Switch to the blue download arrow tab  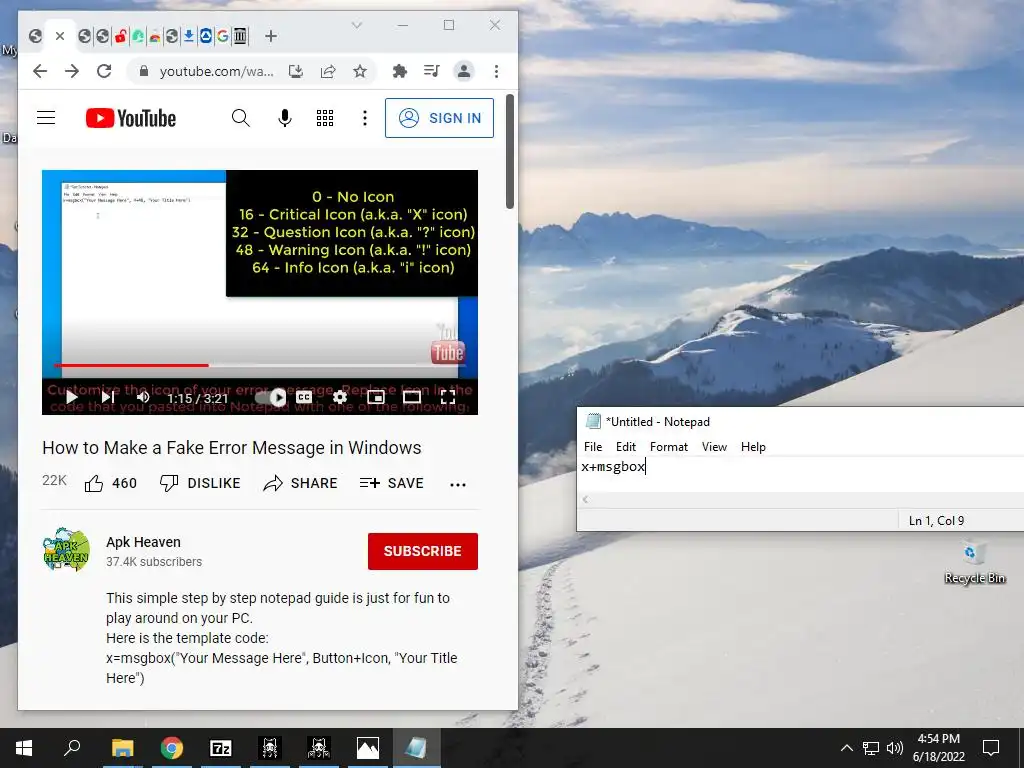(x=189, y=36)
